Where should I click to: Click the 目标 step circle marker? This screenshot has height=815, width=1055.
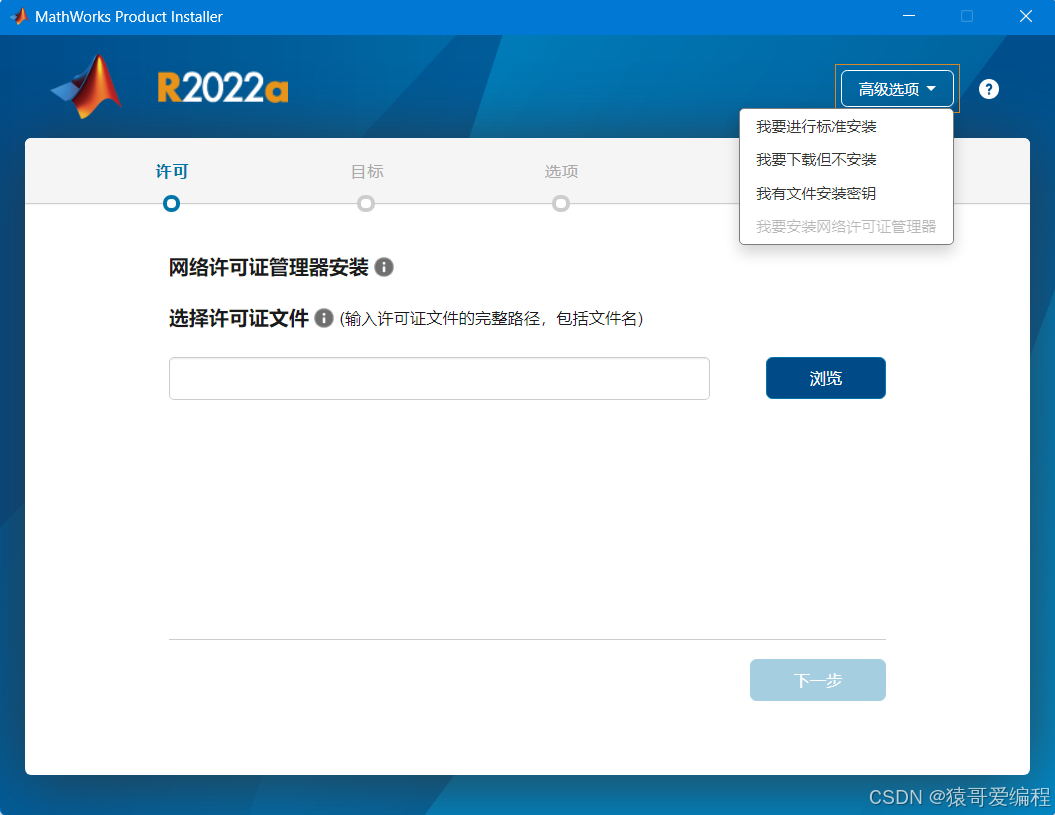click(366, 203)
